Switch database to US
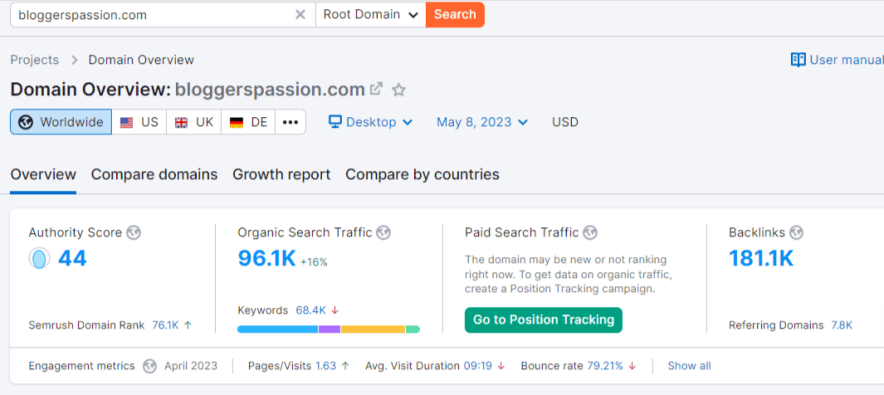Image resolution: width=884 pixels, height=395 pixels. tap(139, 122)
